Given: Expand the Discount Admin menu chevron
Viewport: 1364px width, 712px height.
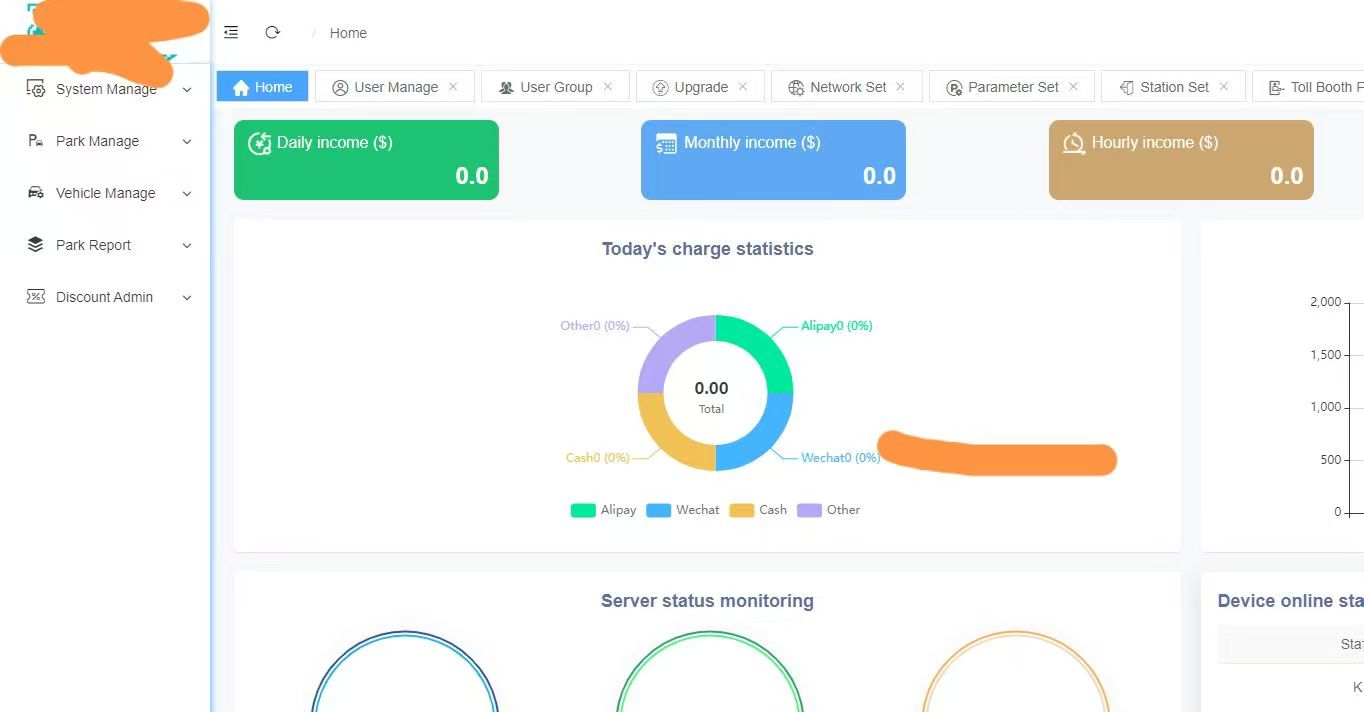Looking at the screenshot, I should point(187,297).
